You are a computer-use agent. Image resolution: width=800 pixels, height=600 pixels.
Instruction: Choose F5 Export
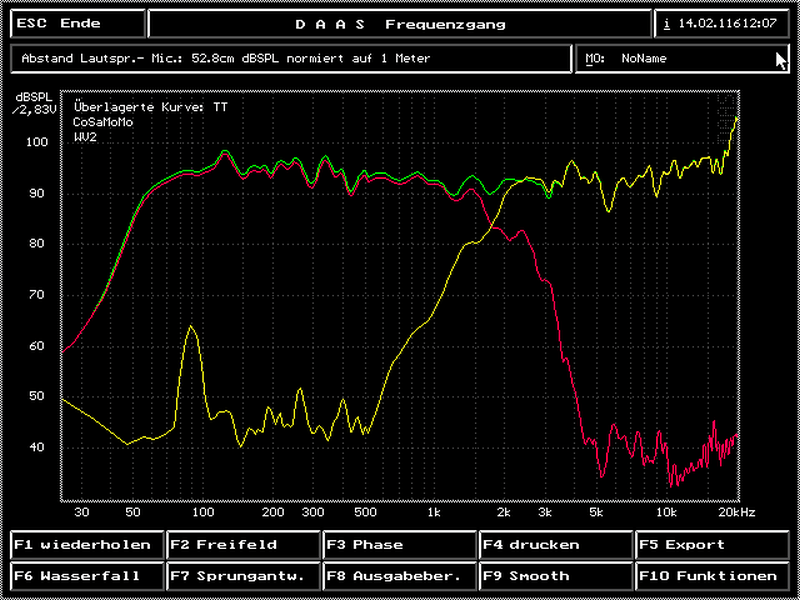coord(711,545)
